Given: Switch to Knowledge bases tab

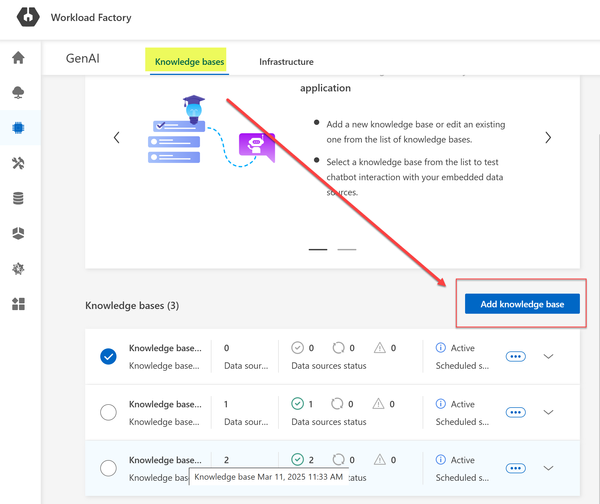Looking at the screenshot, I should click(x=189, y=62).
